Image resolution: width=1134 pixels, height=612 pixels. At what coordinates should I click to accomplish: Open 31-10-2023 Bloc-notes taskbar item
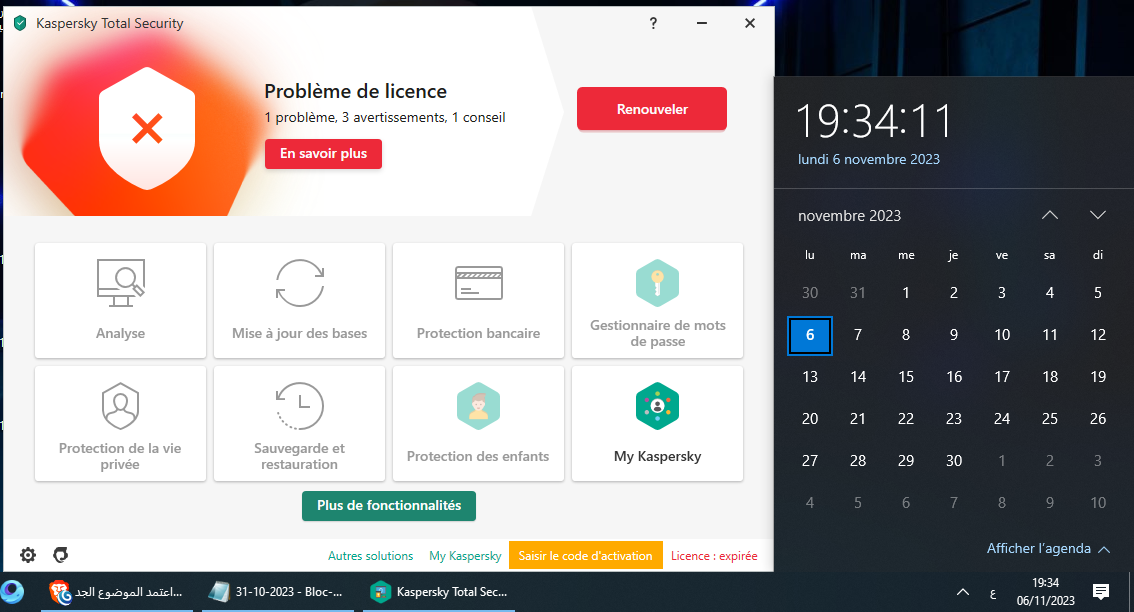tap(276, 592)
